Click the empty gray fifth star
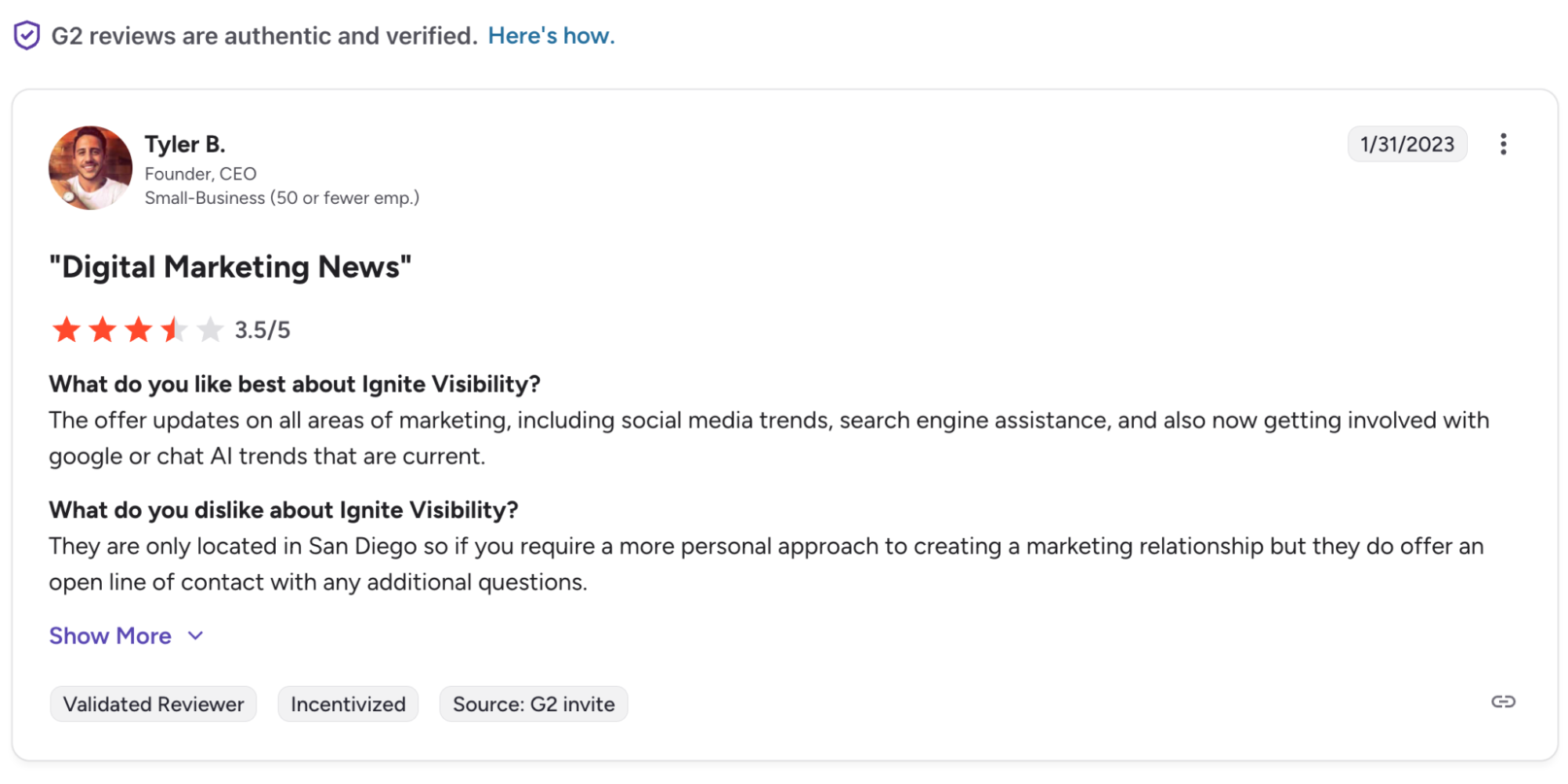The image size is (1568, 784). (210, 330)
